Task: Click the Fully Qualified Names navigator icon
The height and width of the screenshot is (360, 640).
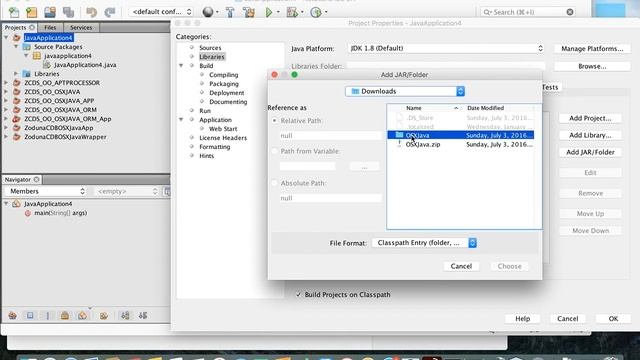Action: [104, 316]
